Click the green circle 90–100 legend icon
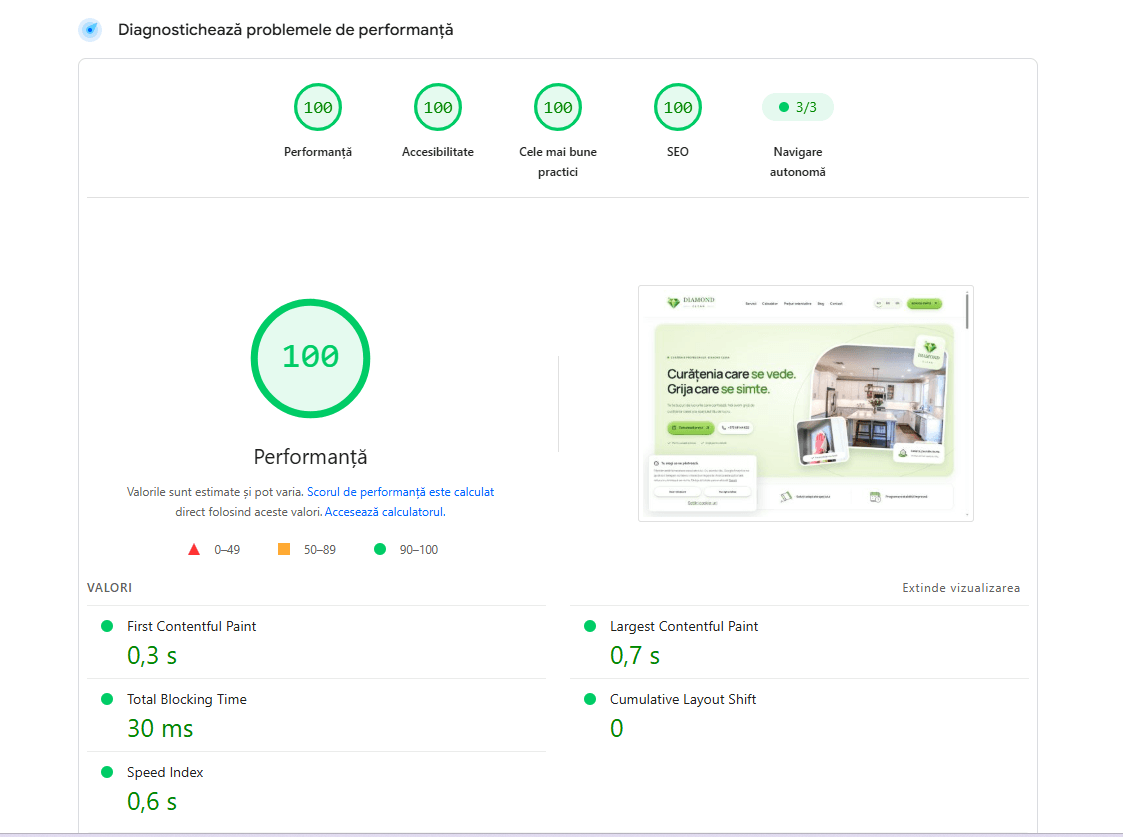Image resolution: width=1123 pixels, height=837 pixels. [380, 549]
